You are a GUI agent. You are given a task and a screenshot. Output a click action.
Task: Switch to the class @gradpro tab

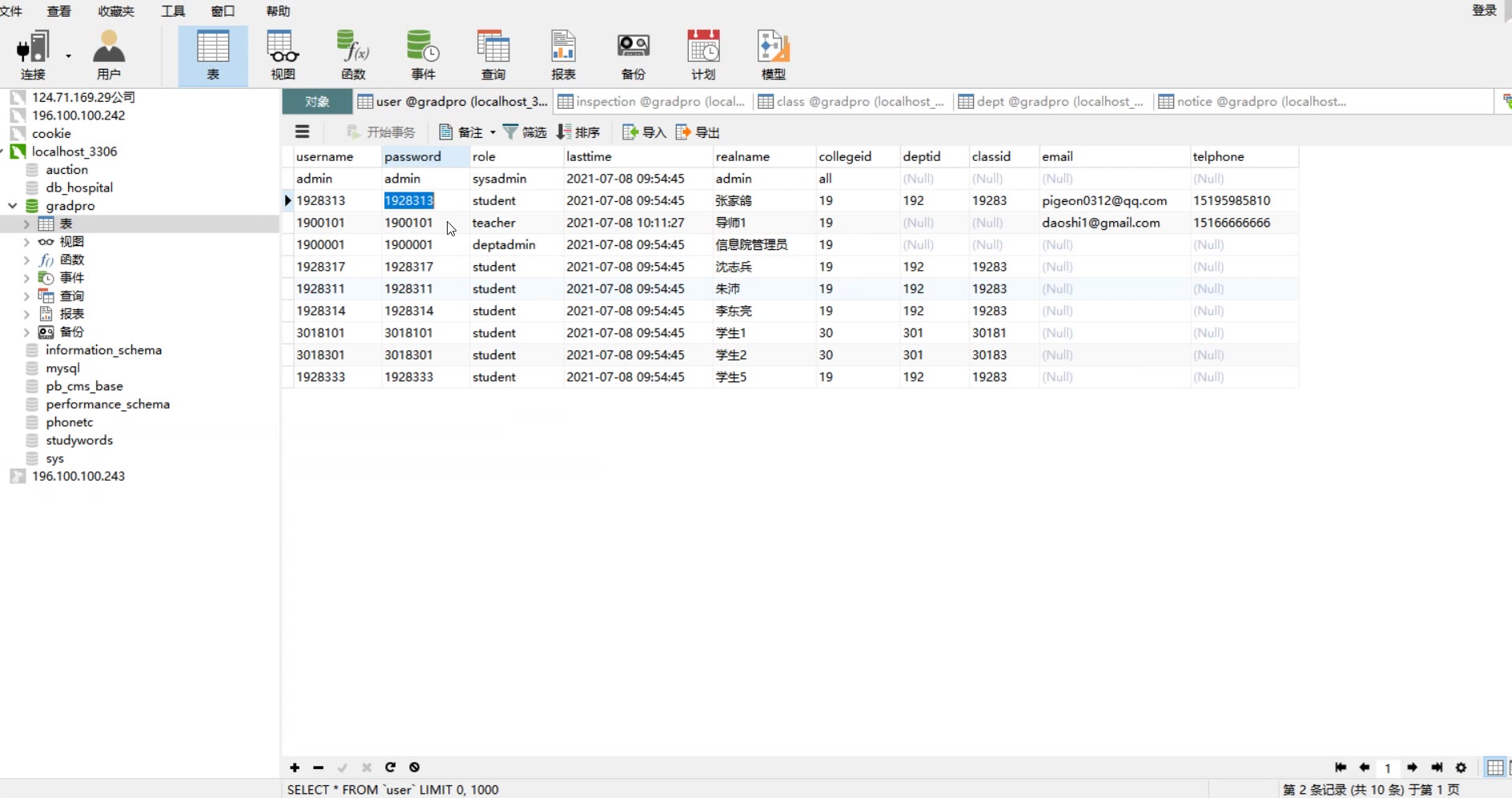852,102
